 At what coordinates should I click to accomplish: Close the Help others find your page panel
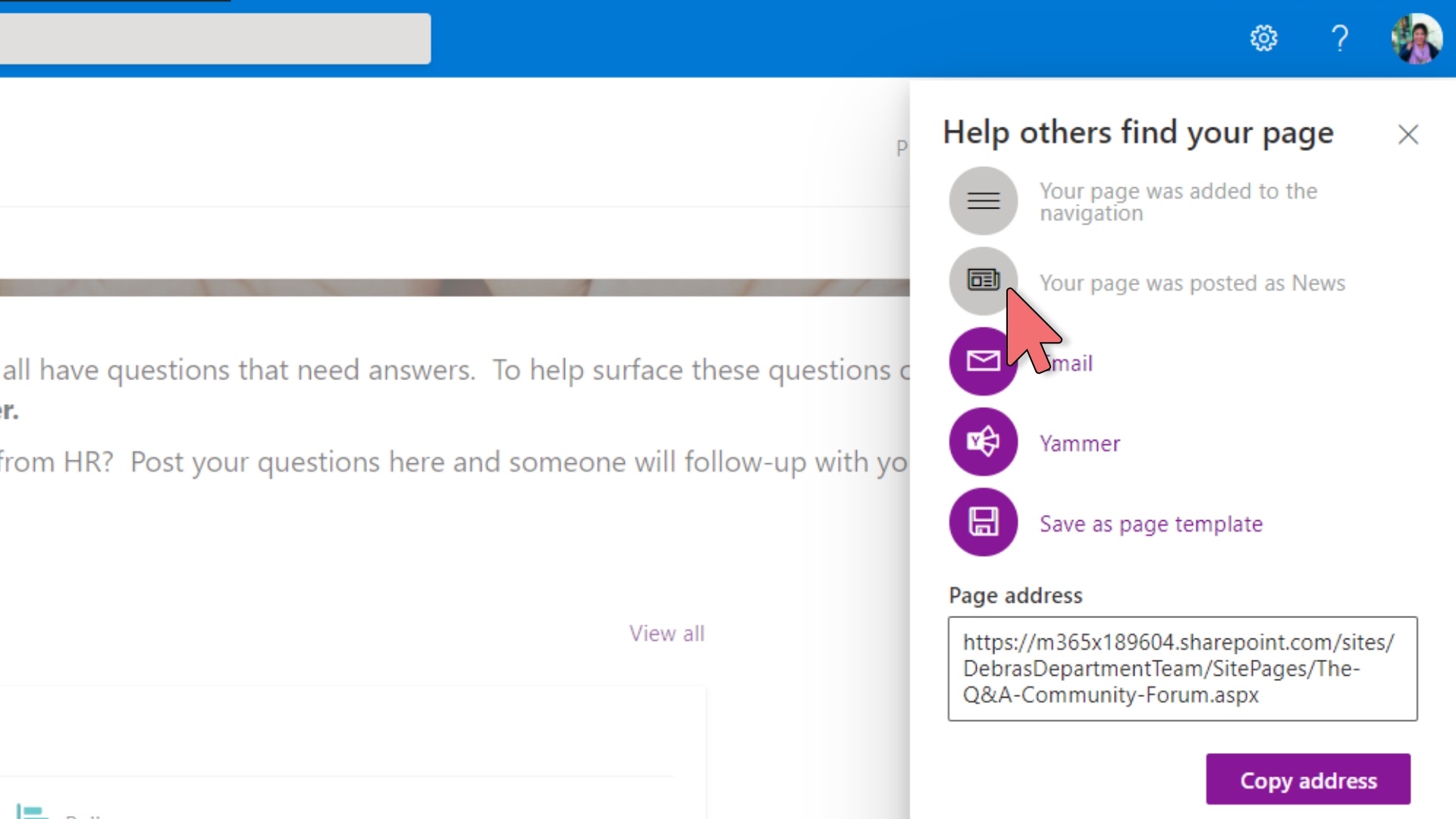(x=1408, y=132)
